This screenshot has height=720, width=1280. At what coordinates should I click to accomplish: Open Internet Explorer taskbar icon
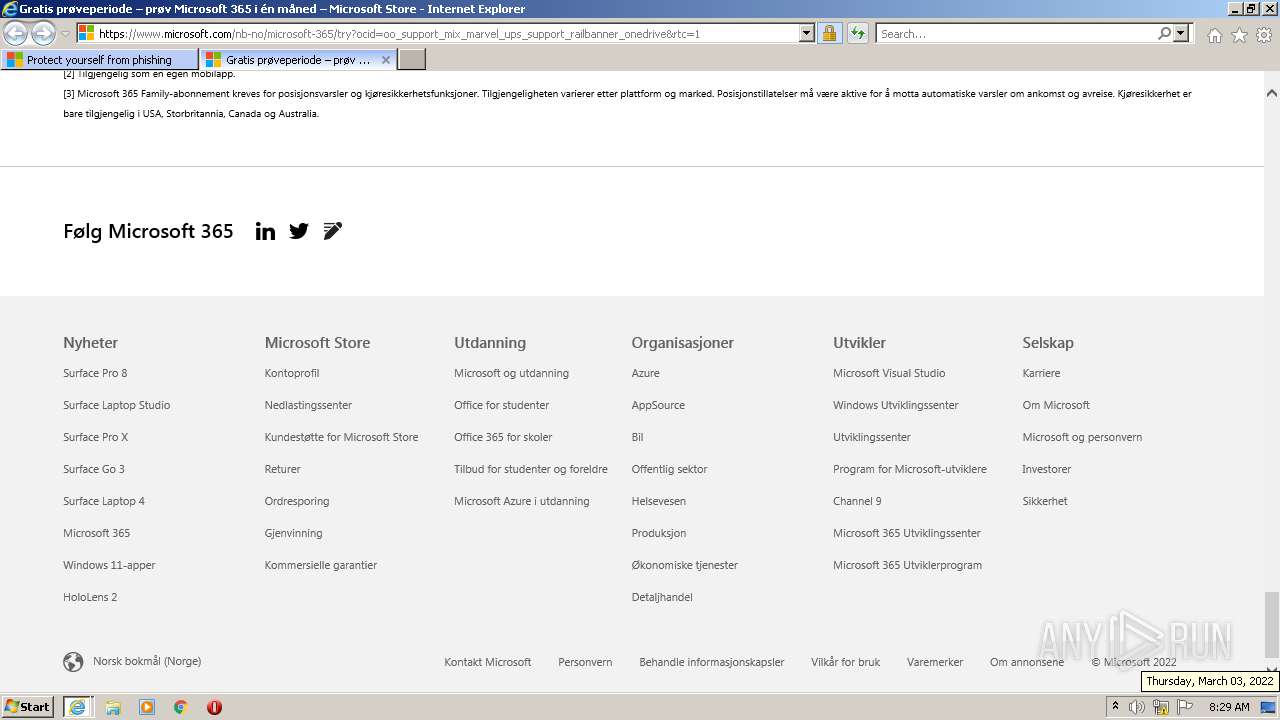coord(78,707)
